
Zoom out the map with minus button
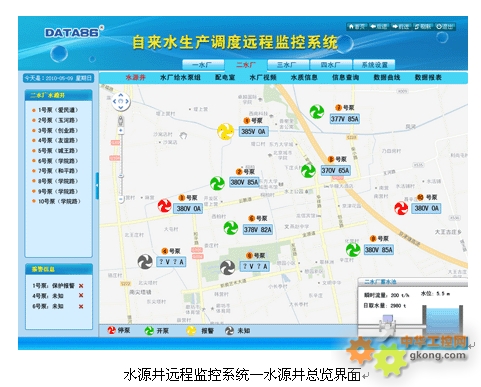click(x=121, y=199)
